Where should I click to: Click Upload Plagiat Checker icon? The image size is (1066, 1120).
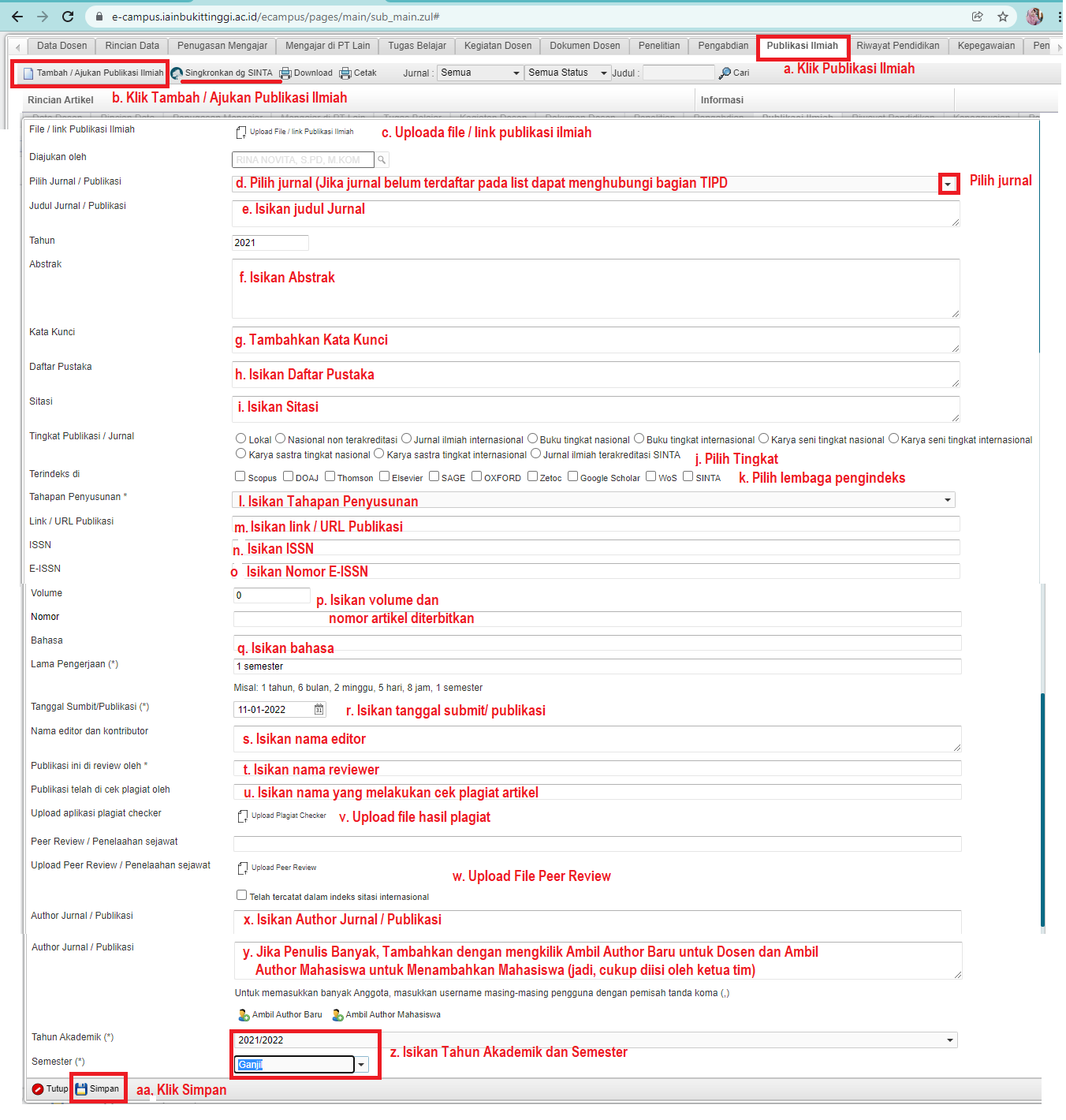coord(243,816)
